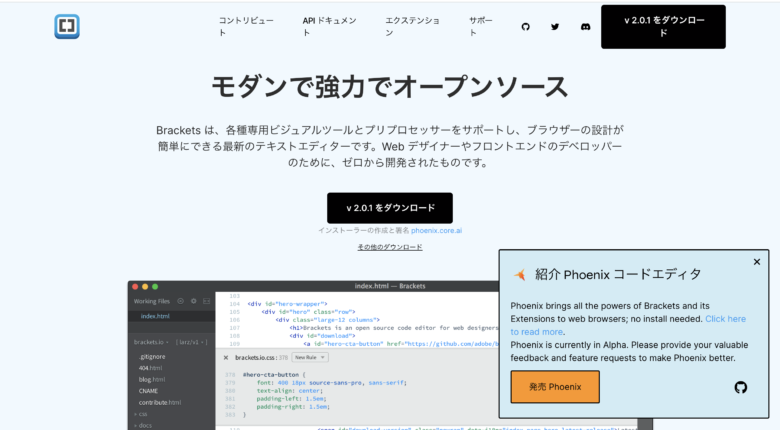Open the Discord icon in navigation bar
The width and height of the screenshot is (780, 430).
[x=585, y=27]
